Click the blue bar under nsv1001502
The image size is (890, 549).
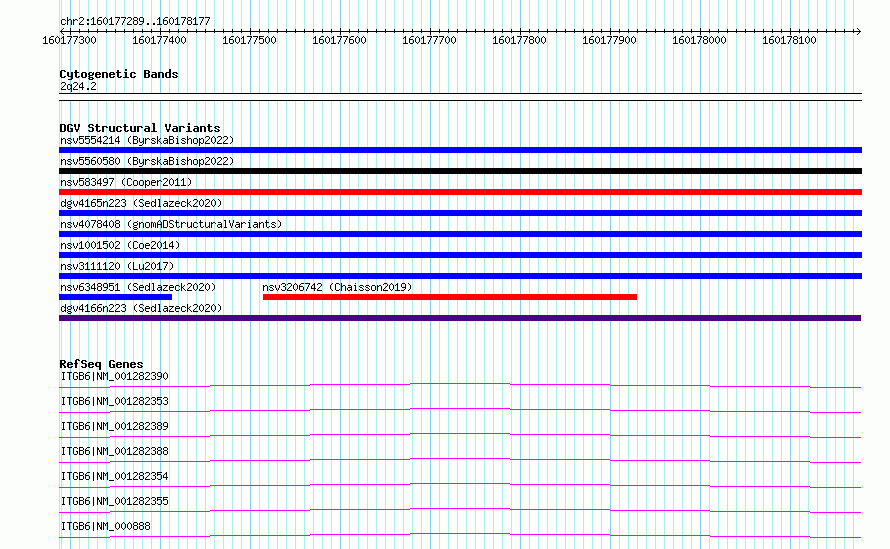[x=460, y=255]
